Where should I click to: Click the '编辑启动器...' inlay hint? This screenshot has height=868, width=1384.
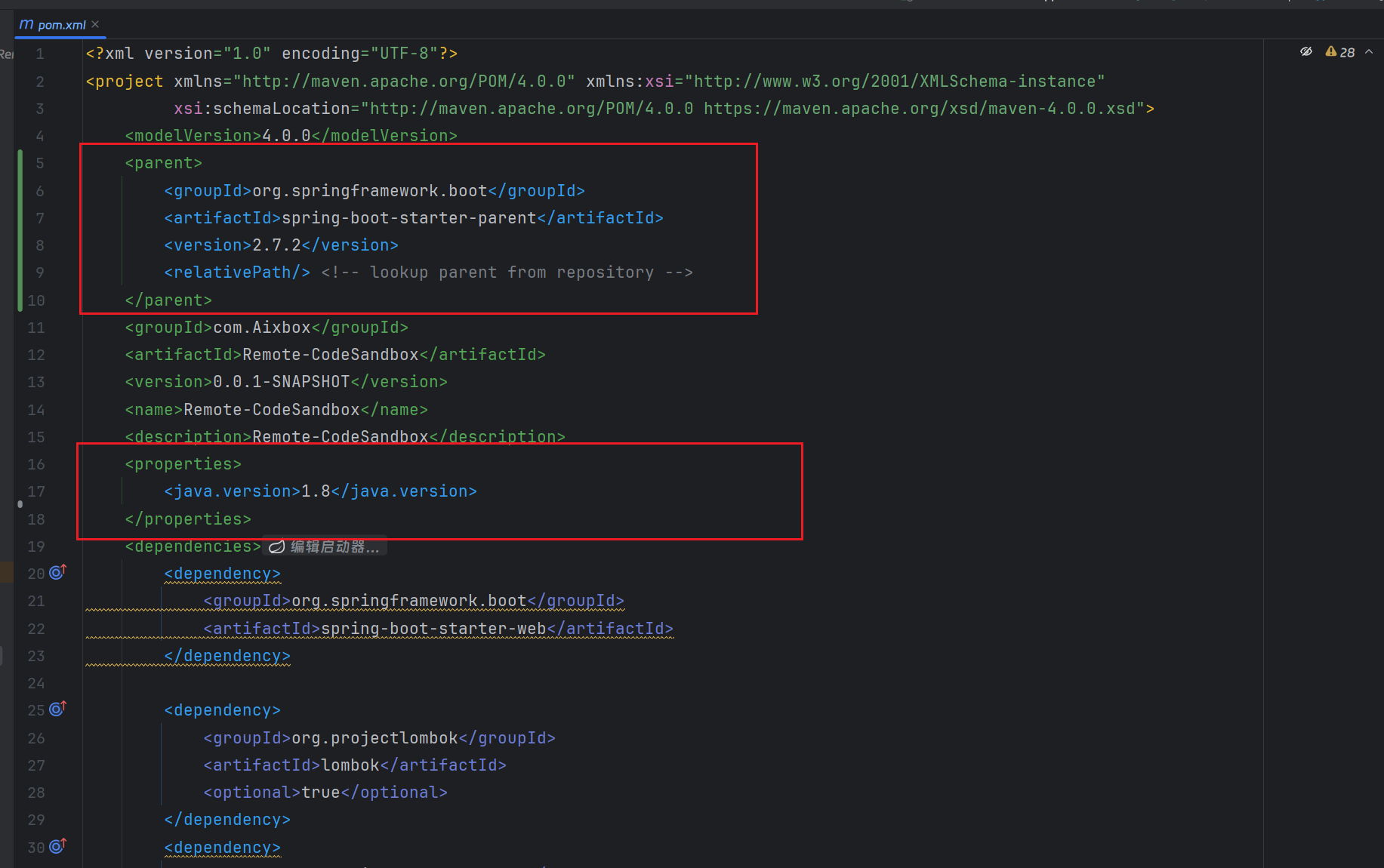pos(334,546)
